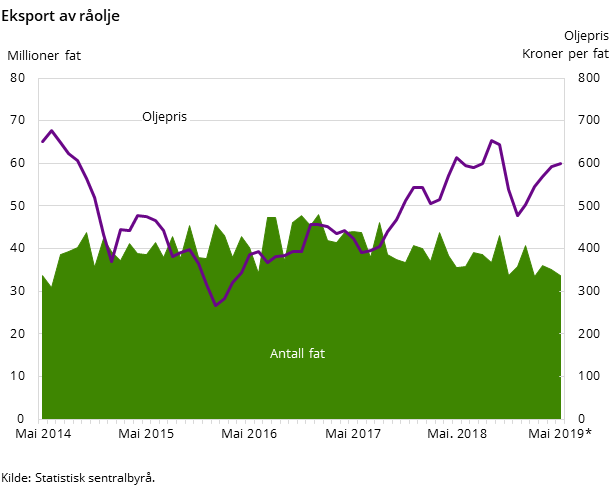Click the uppermost horizontal gridline in plot
Viewport: 610px width, 487px height.
(x=300, y=120)
